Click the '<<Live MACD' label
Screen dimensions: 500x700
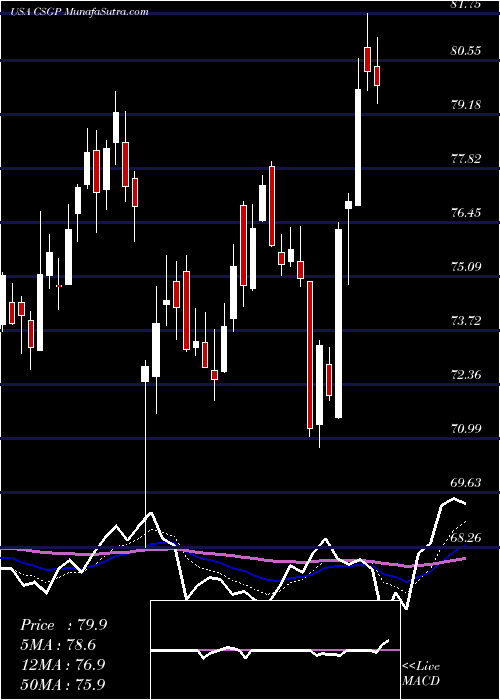tap(421, 673)
